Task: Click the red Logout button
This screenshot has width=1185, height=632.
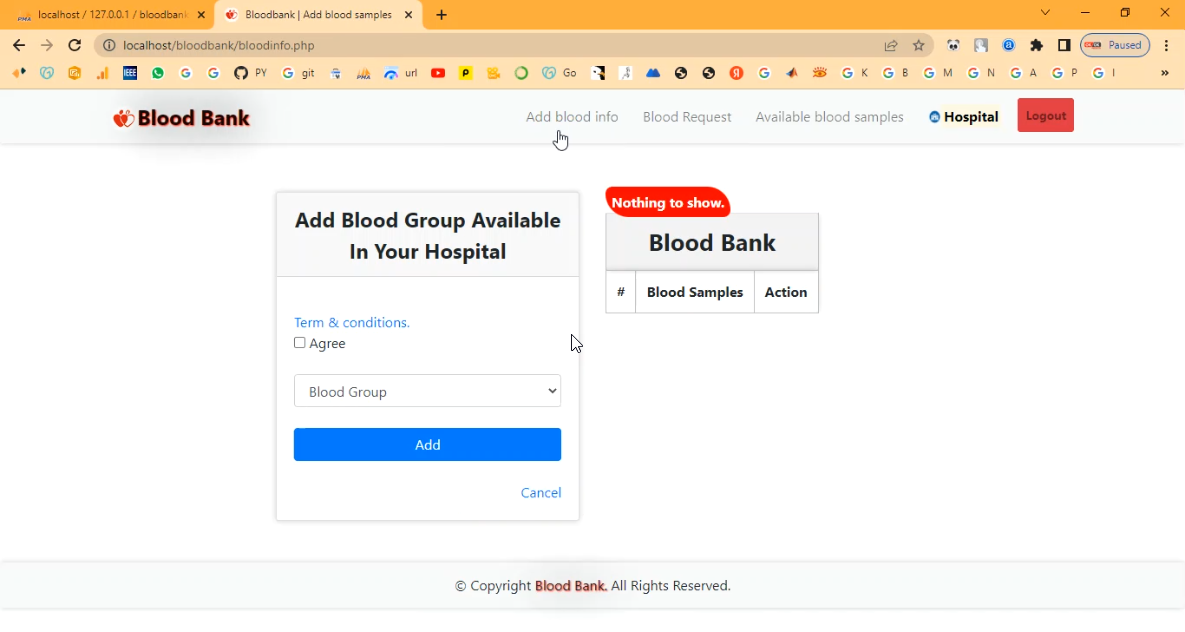Action: (x=1046, y=116)
